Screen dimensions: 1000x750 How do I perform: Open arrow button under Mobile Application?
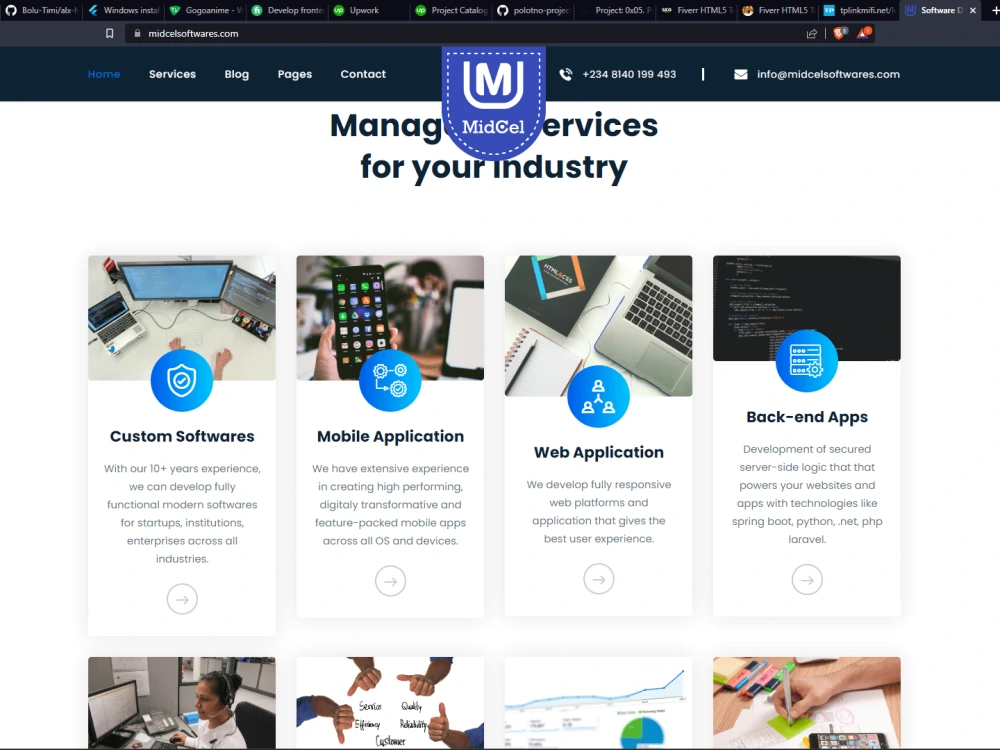[x=390, y=581]
